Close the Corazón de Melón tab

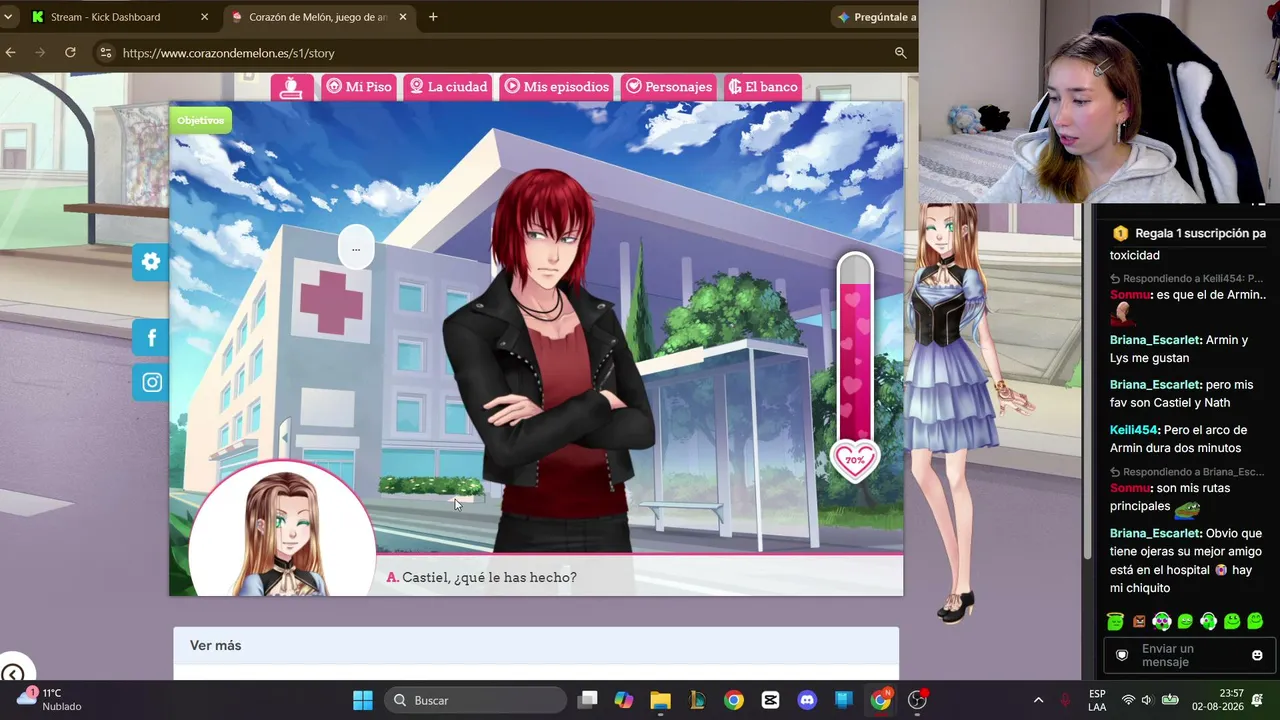click(x=403, y=17)
